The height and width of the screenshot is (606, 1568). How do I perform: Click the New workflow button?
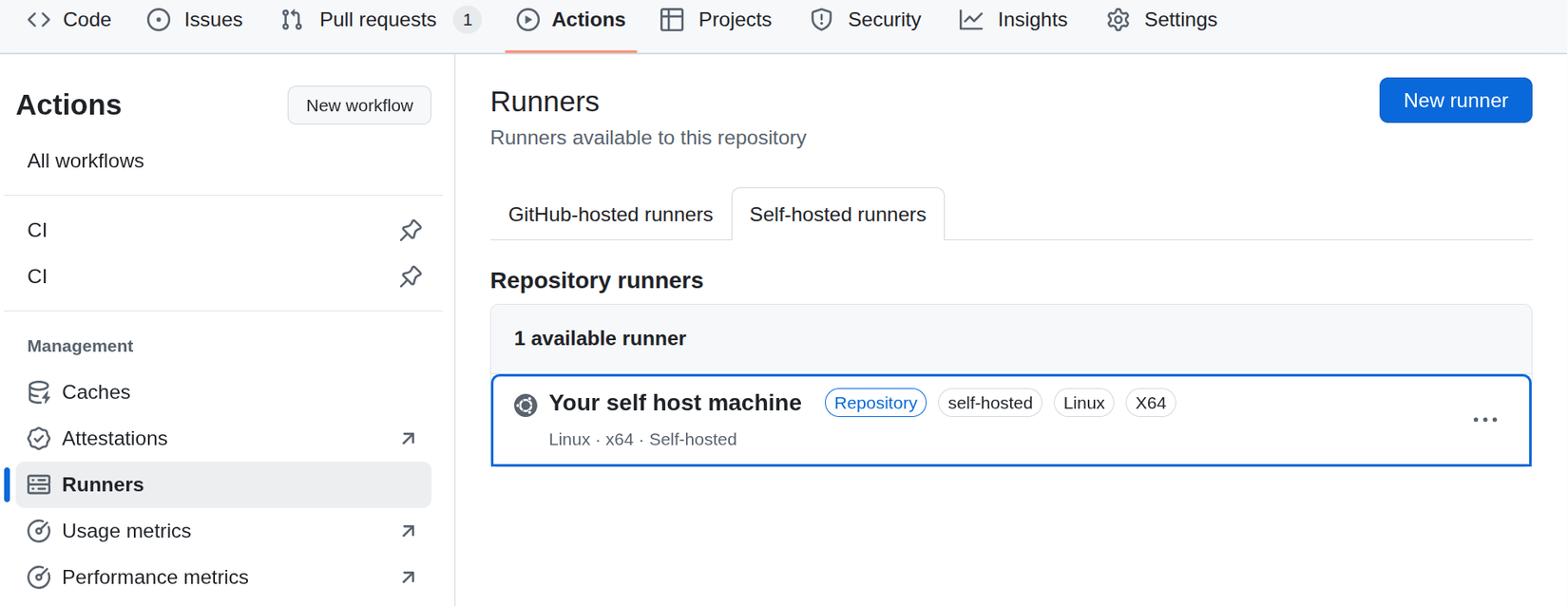point(359,105)
